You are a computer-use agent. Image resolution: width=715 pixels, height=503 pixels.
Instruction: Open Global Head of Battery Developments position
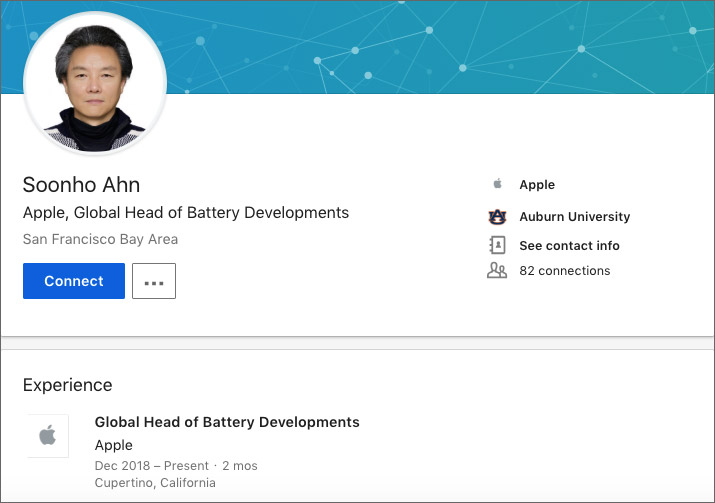pyautogui.click(x=227, y=422)
